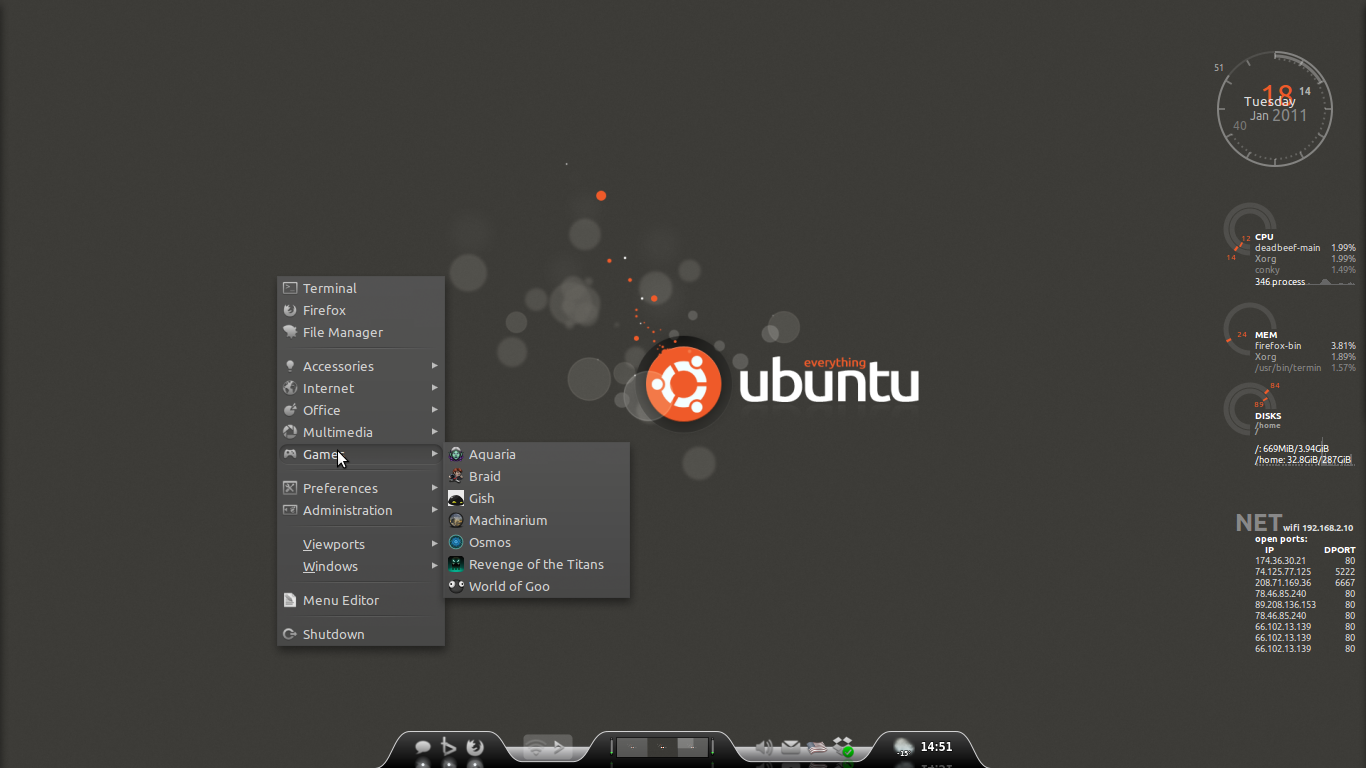Open chat bubble launcher in dock
The width and height of the screenshot is (1366, 768).
423,747
